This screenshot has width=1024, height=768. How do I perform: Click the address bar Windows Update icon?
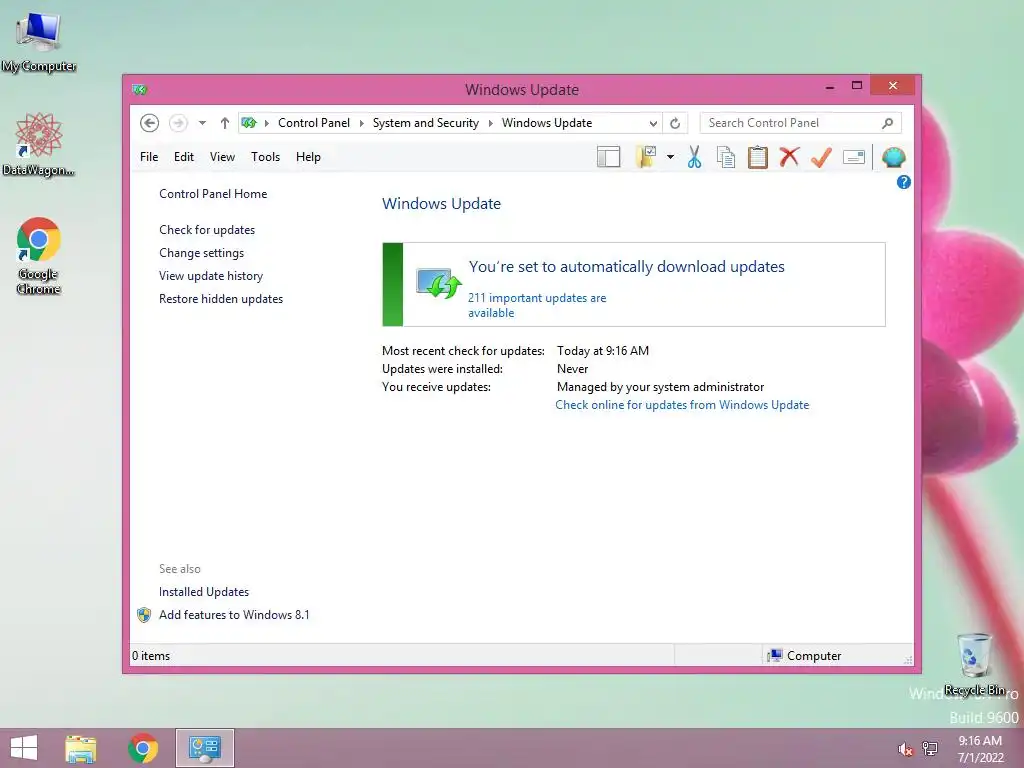click(x=249, y=123)
